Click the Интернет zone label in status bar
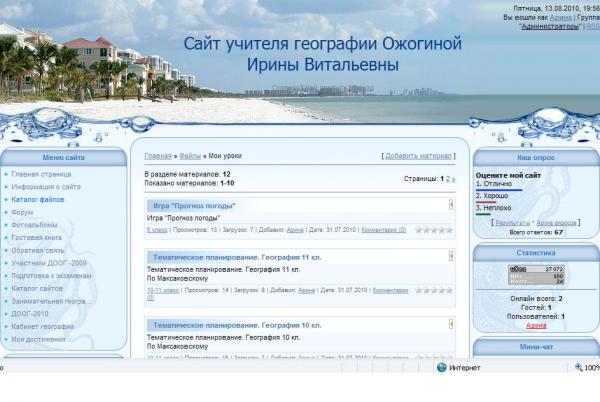 465,368
